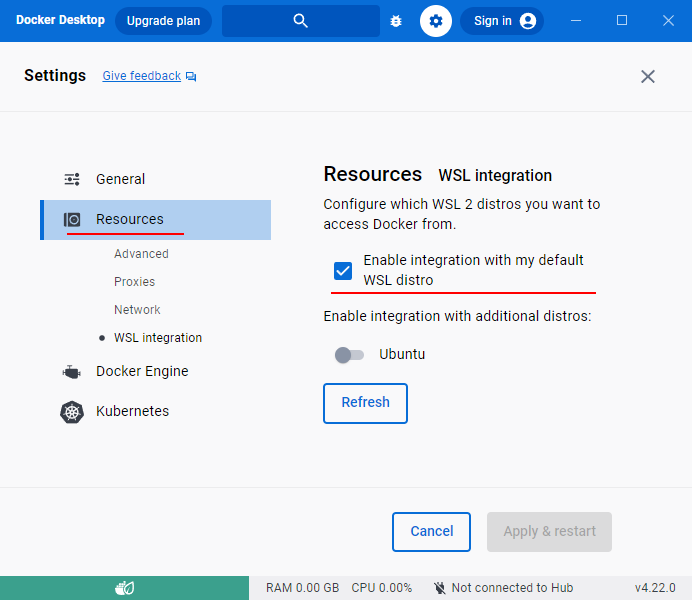The height and width of the screenshot is (600, 692).
Task: Click the Sign in button
Action: (x=502, y=21)
